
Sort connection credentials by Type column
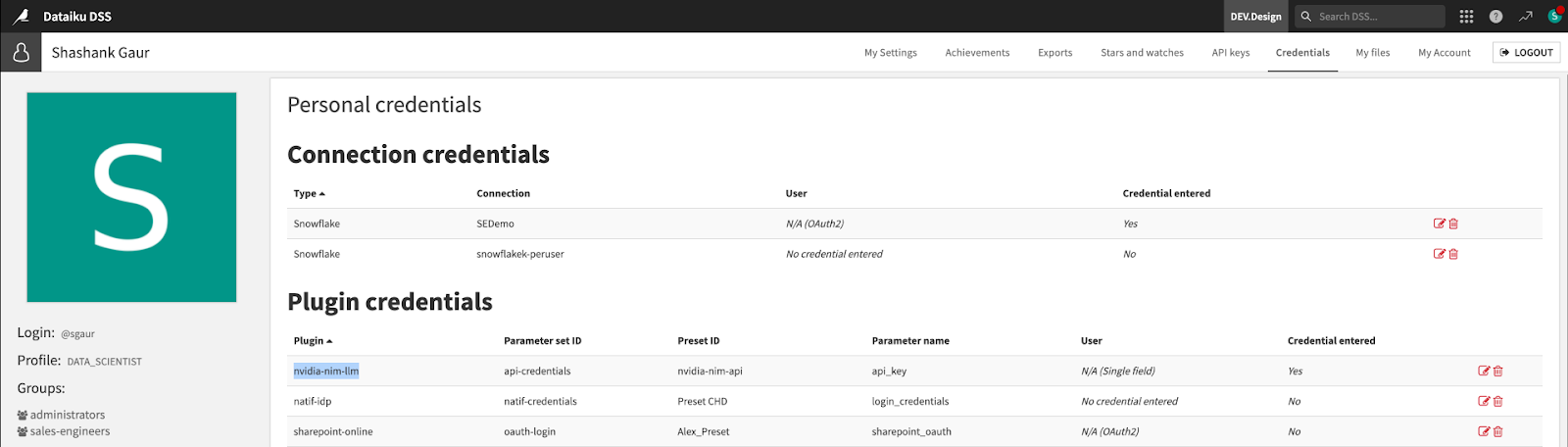309,194
